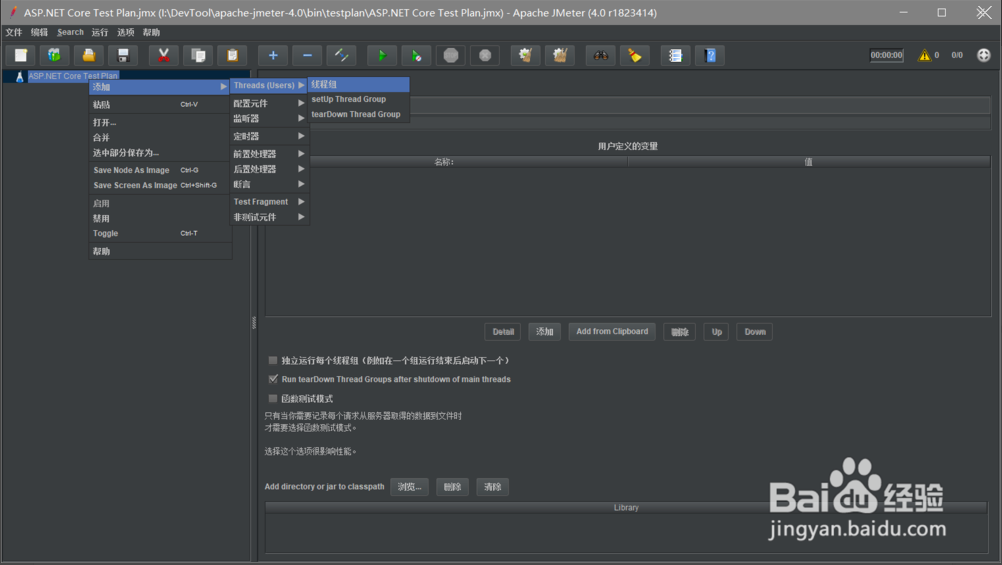Click the Open file folder icon
Viewport: 1002px width, 565px height.
pyautogui.click(x=89, y=56)
